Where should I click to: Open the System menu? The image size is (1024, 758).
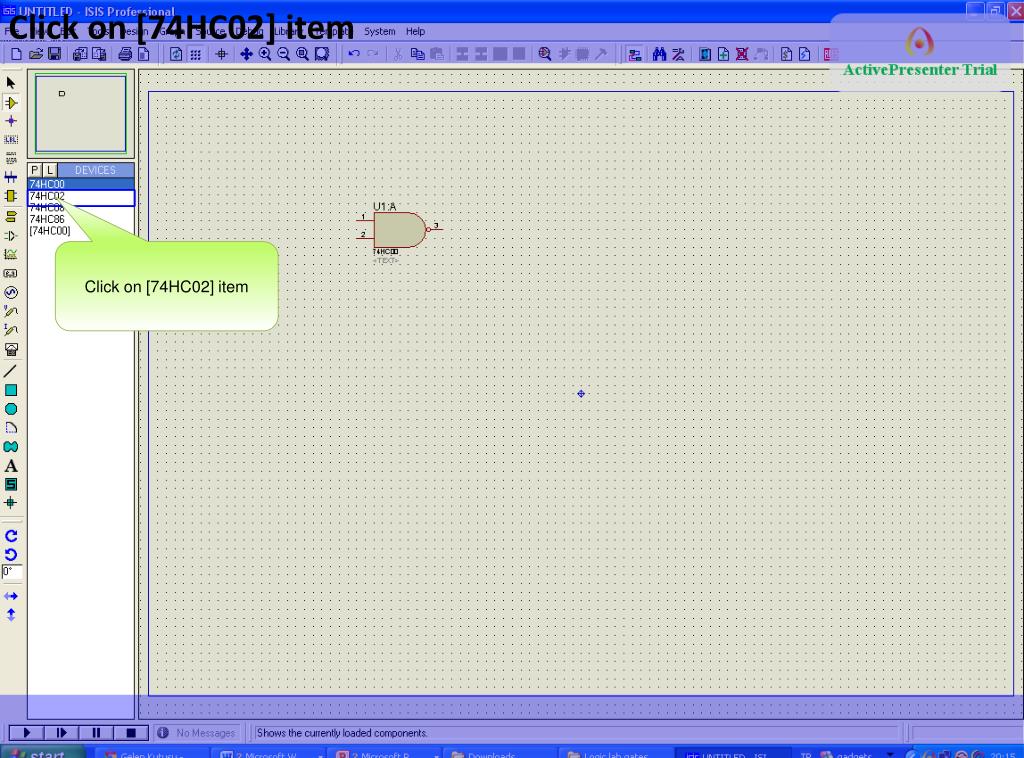tap(379, 31)
